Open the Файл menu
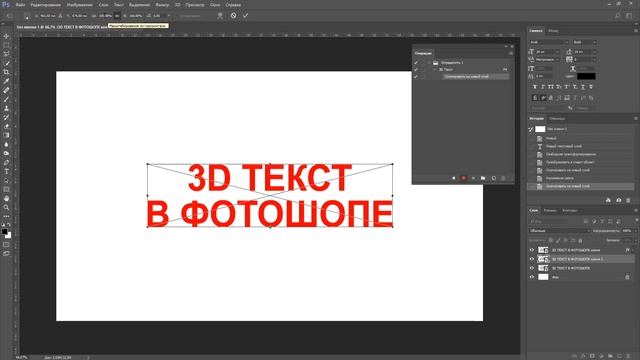This screenshot has height=360, width=640. [x=20, y=5]
